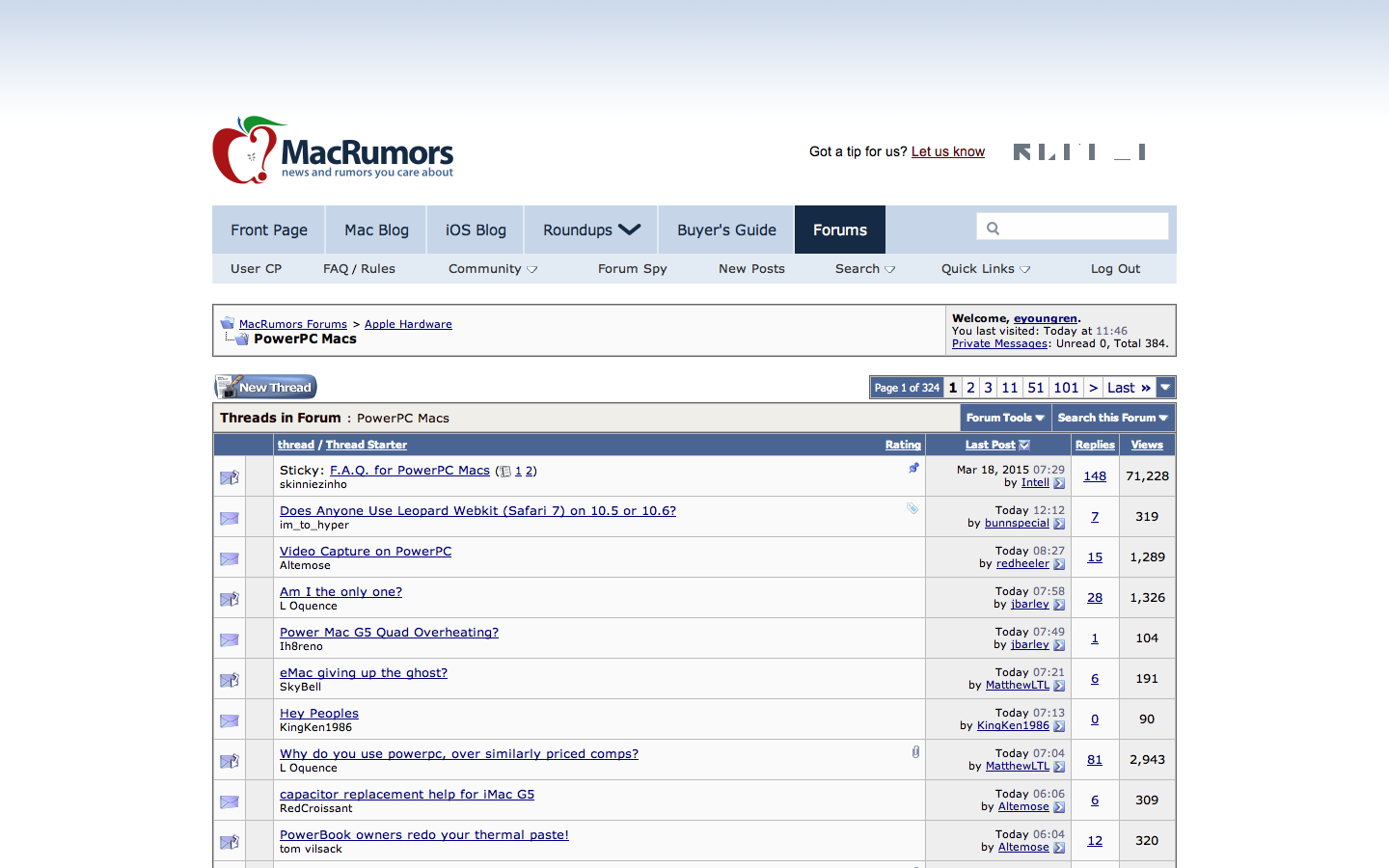
Task: Open the iOS Blog tab
Action: coord(476,230)
